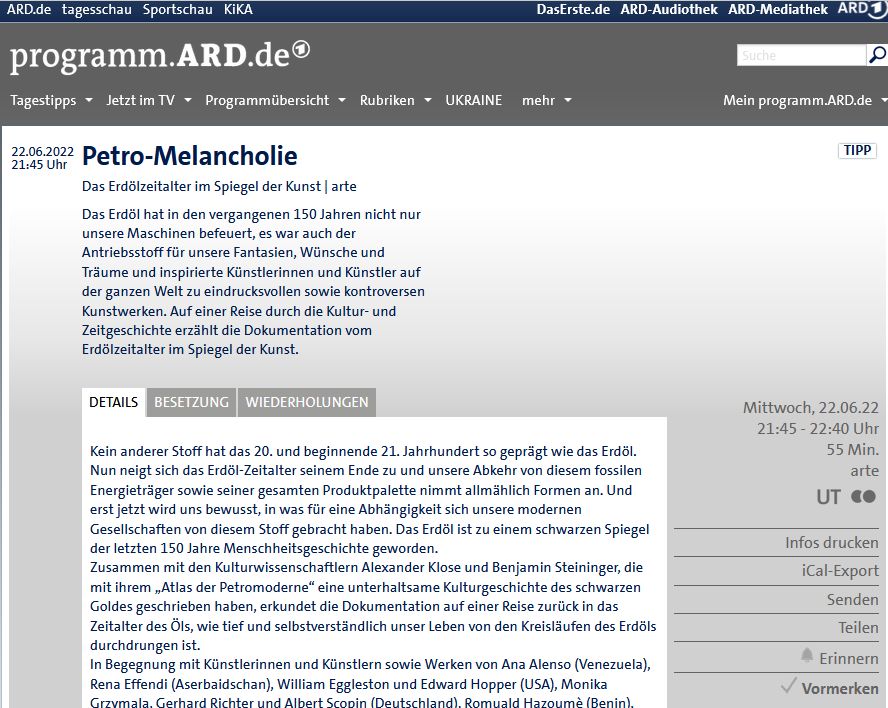The width and height of the screenshot is (888, 708).
Task: Switch to the WIEDERHOLUNGEN tab
Action: pyautogui.click(x=307, y=402)
